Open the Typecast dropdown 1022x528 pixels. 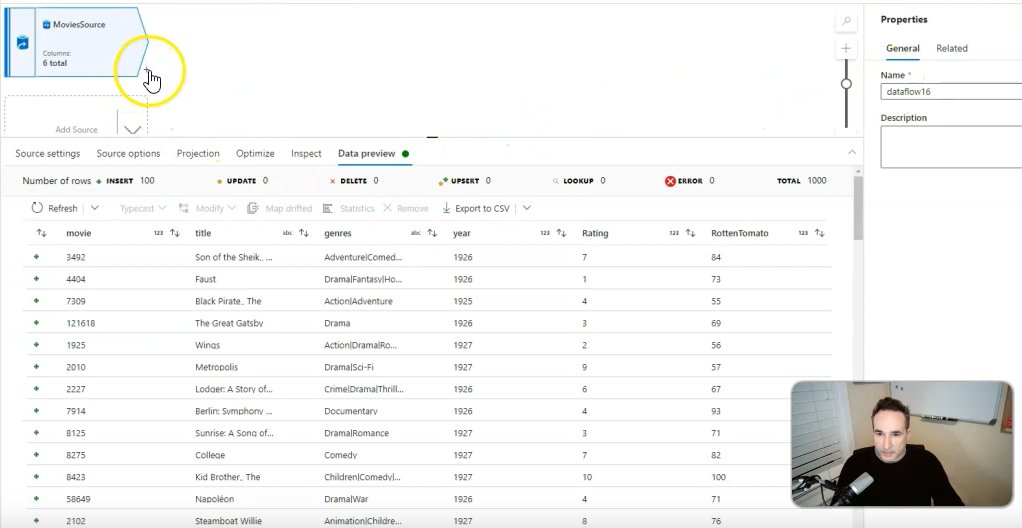(x=143, y=209)
